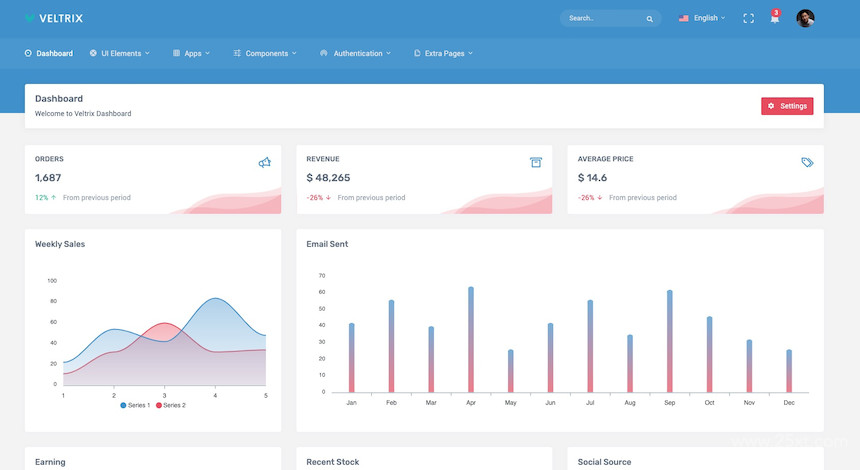Viewport: 860px width, 470px height.
Task: Click the gear icon in Settings button
Action: pos(771,106)
